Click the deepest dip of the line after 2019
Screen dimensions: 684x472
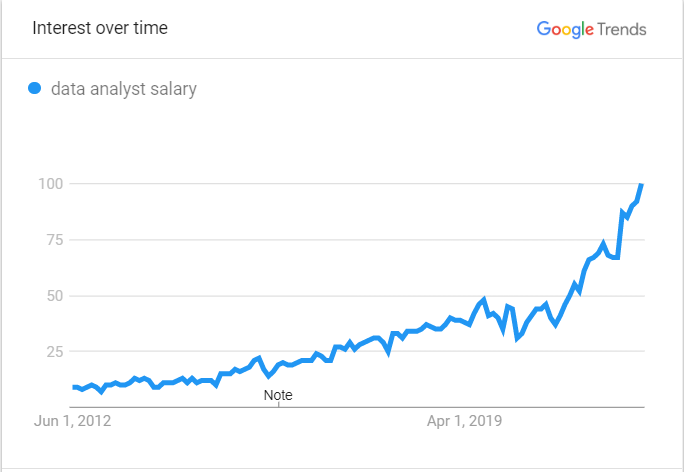517,339
